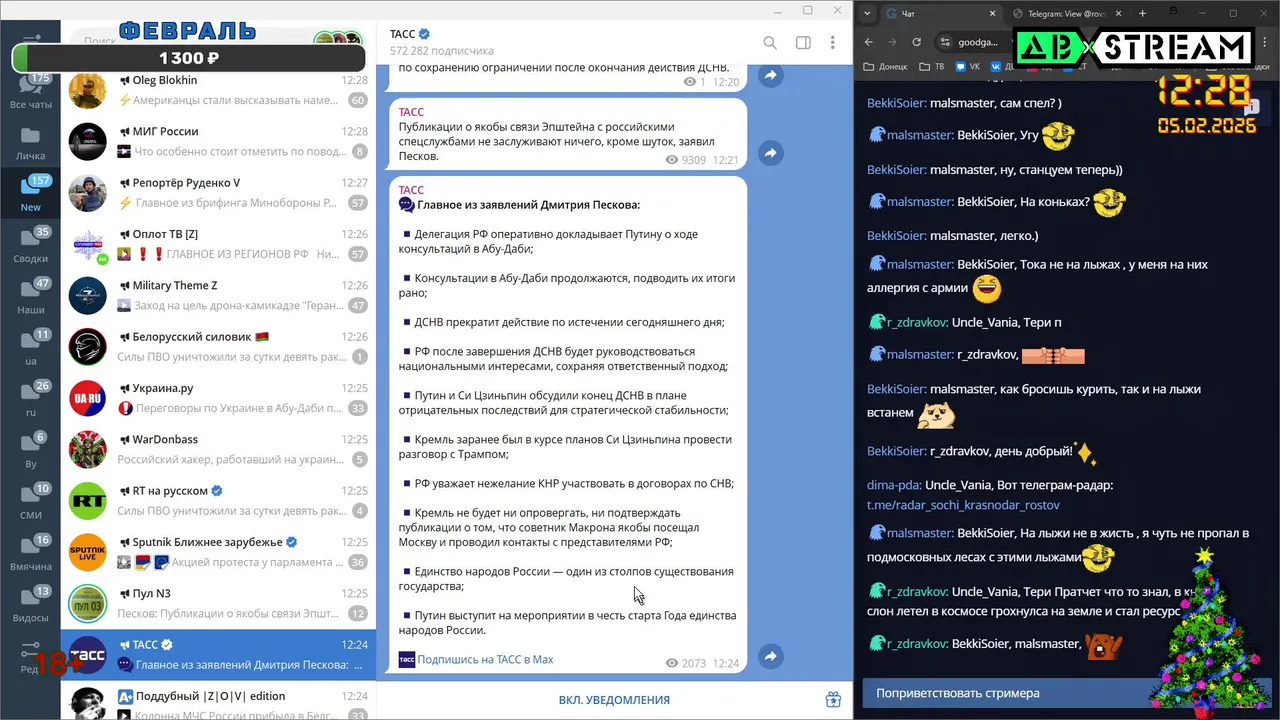Switch to the Личка folder

(x=31, y=143)
